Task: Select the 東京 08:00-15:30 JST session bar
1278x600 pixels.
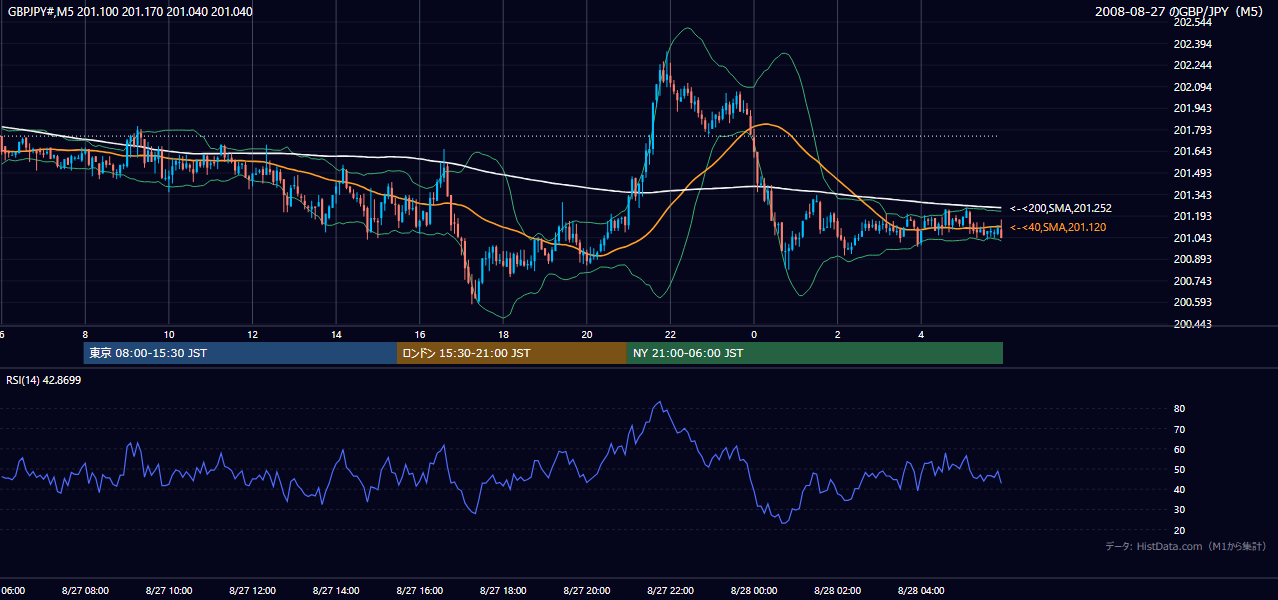Action: click(240, 353)
